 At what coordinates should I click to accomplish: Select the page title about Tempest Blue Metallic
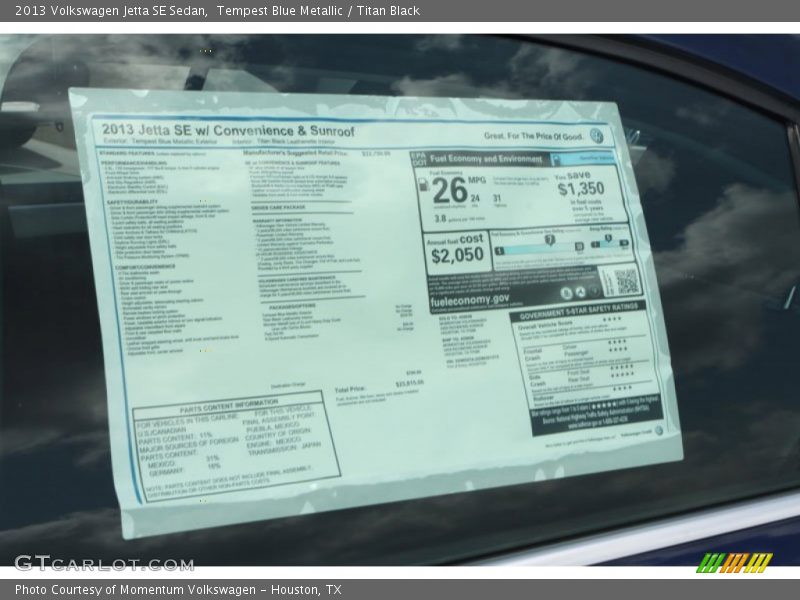click(x=218, y=11)
